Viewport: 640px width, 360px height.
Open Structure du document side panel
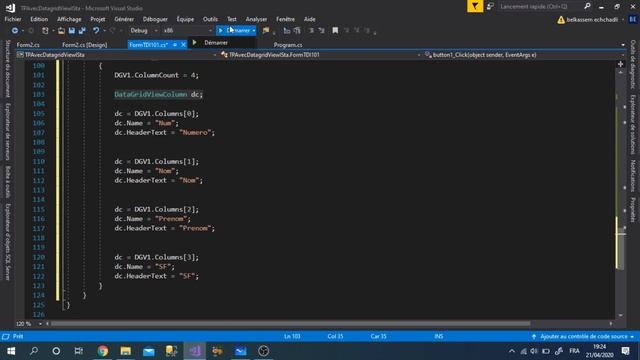point(7,69)
